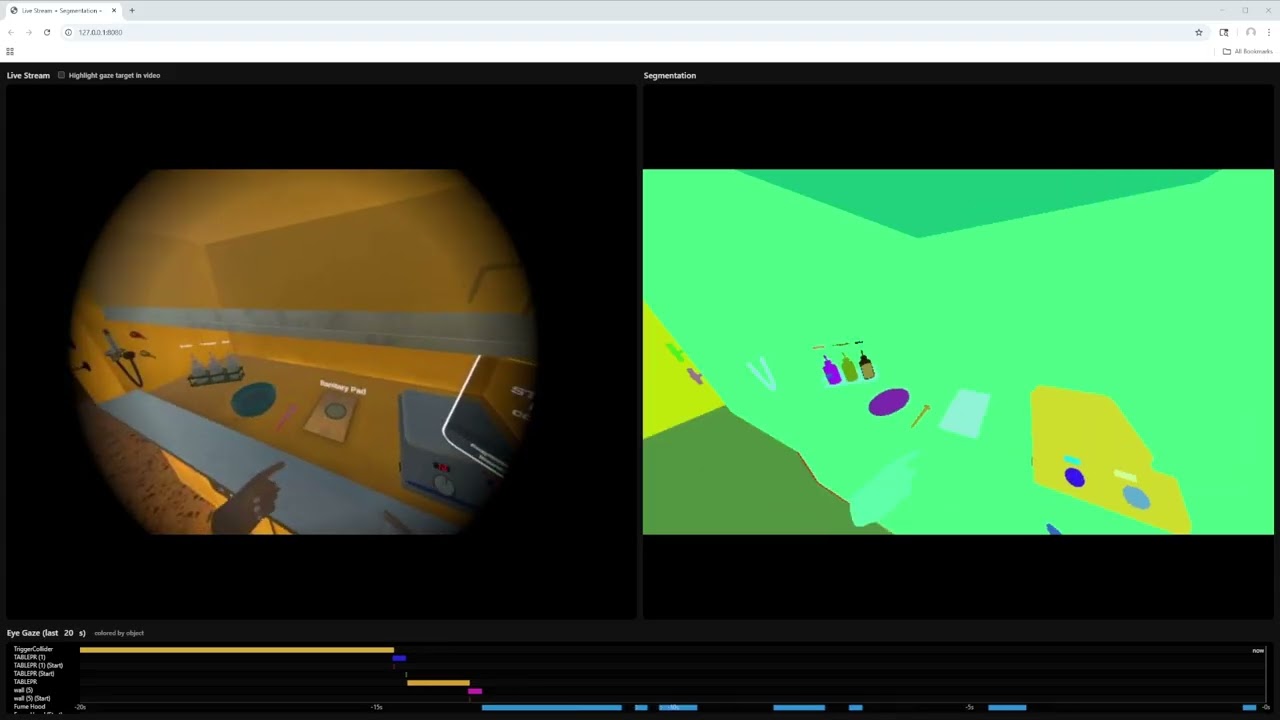Viewport: 1280px width, 720px height.
Task: Open the browser extensions icon
Action: click(x=1224, y=32)
